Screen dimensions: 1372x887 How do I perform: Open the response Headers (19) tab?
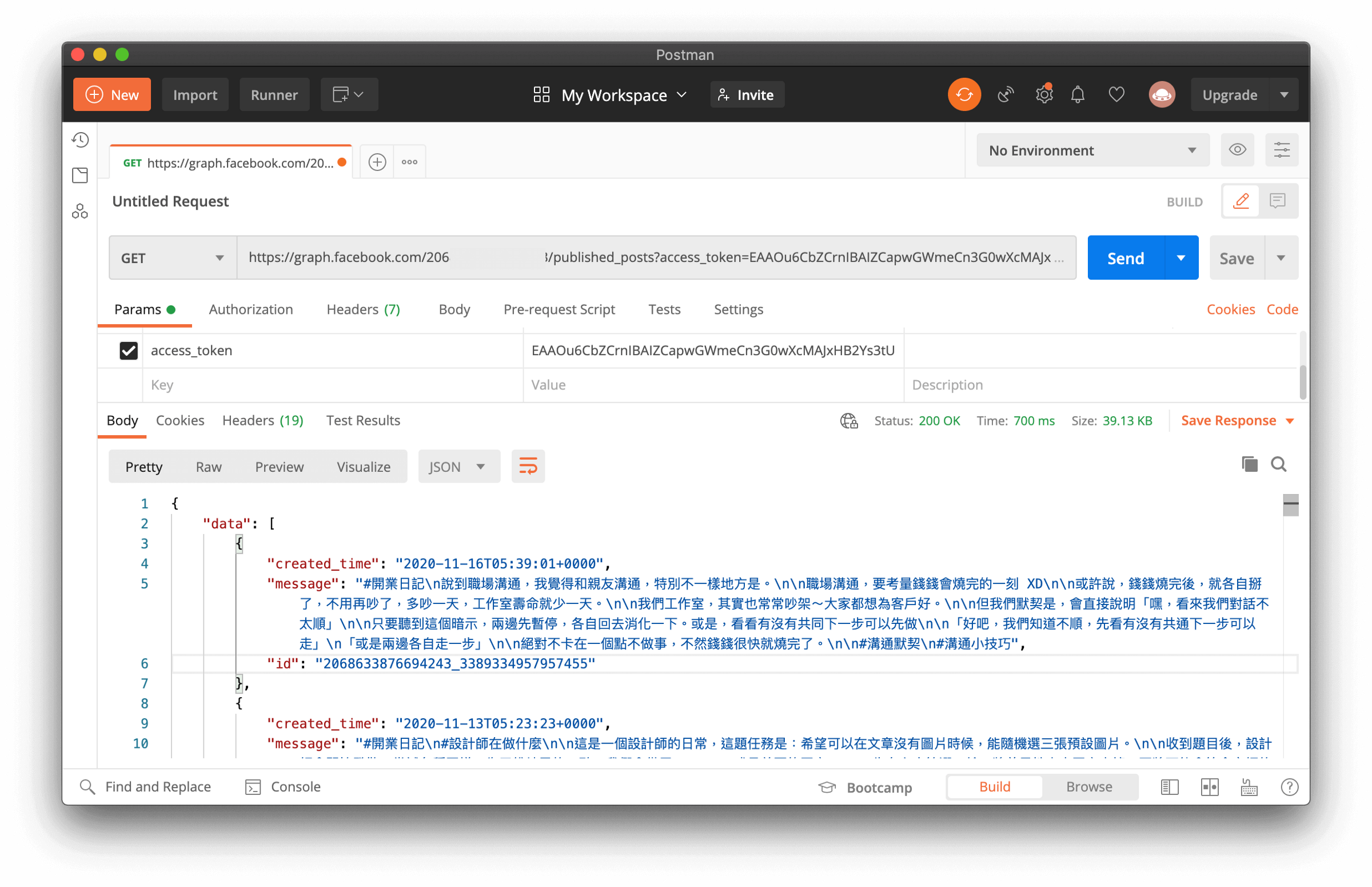(x=262, y=420)
